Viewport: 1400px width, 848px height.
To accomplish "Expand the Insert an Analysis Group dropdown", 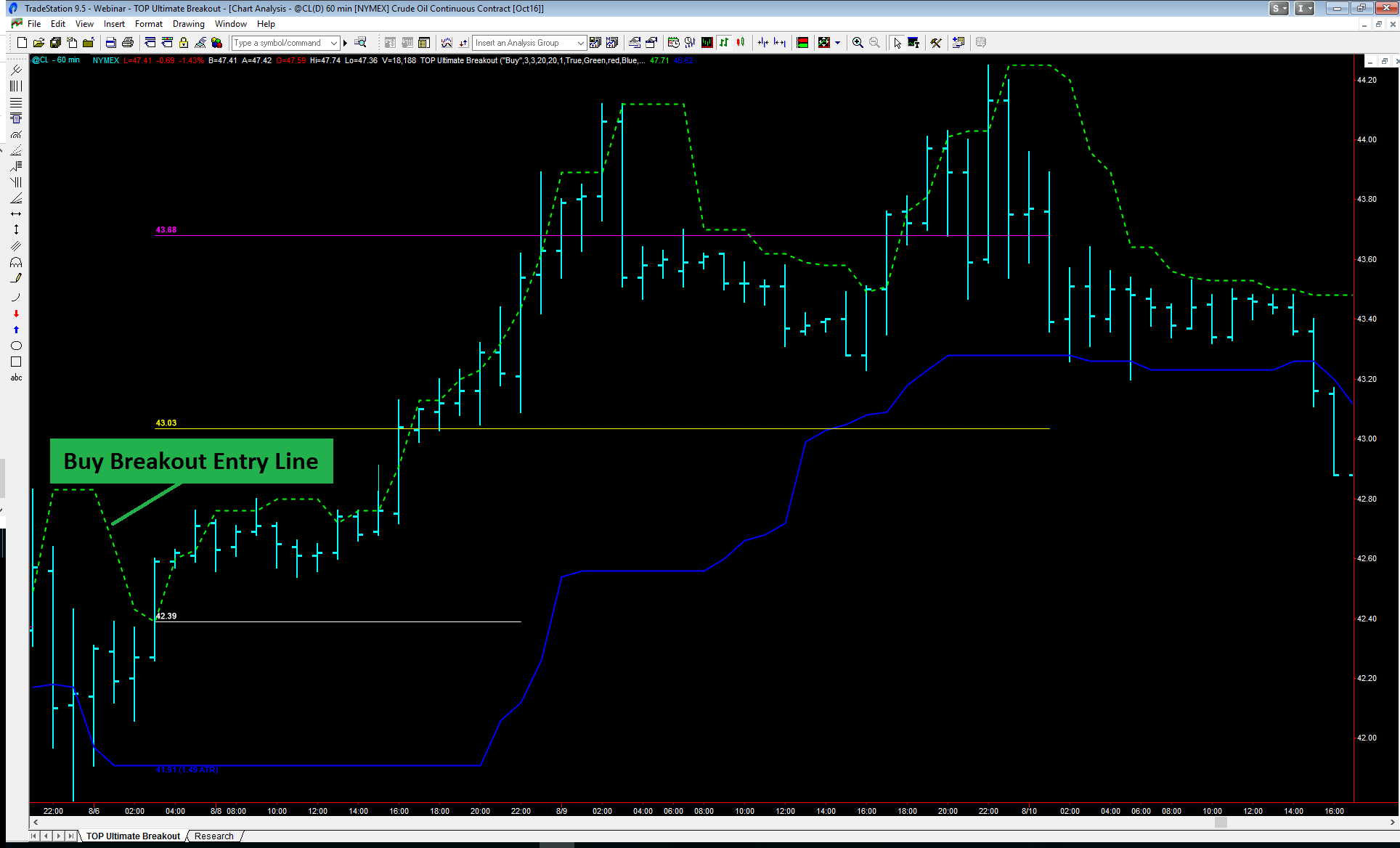I will [580, 43].
